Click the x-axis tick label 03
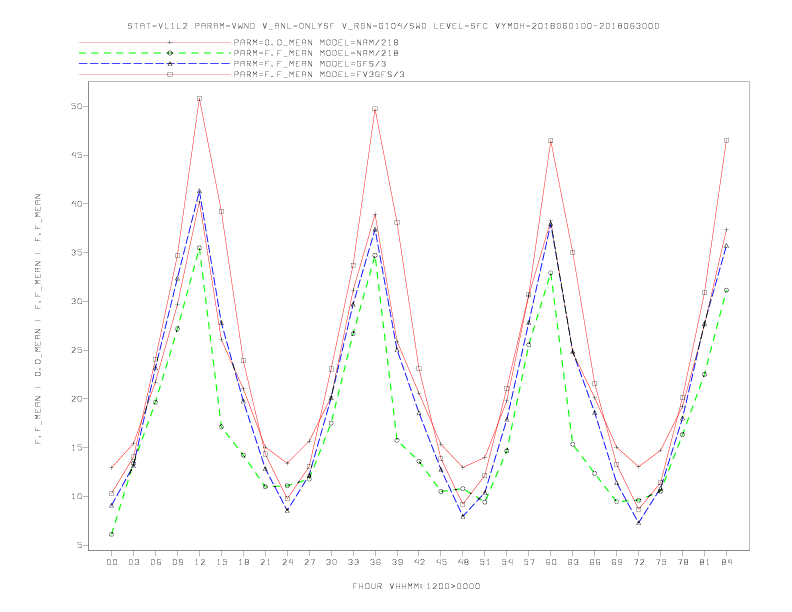Image resolution: width=792 pixels, height=612 pixels. [133, 562]
